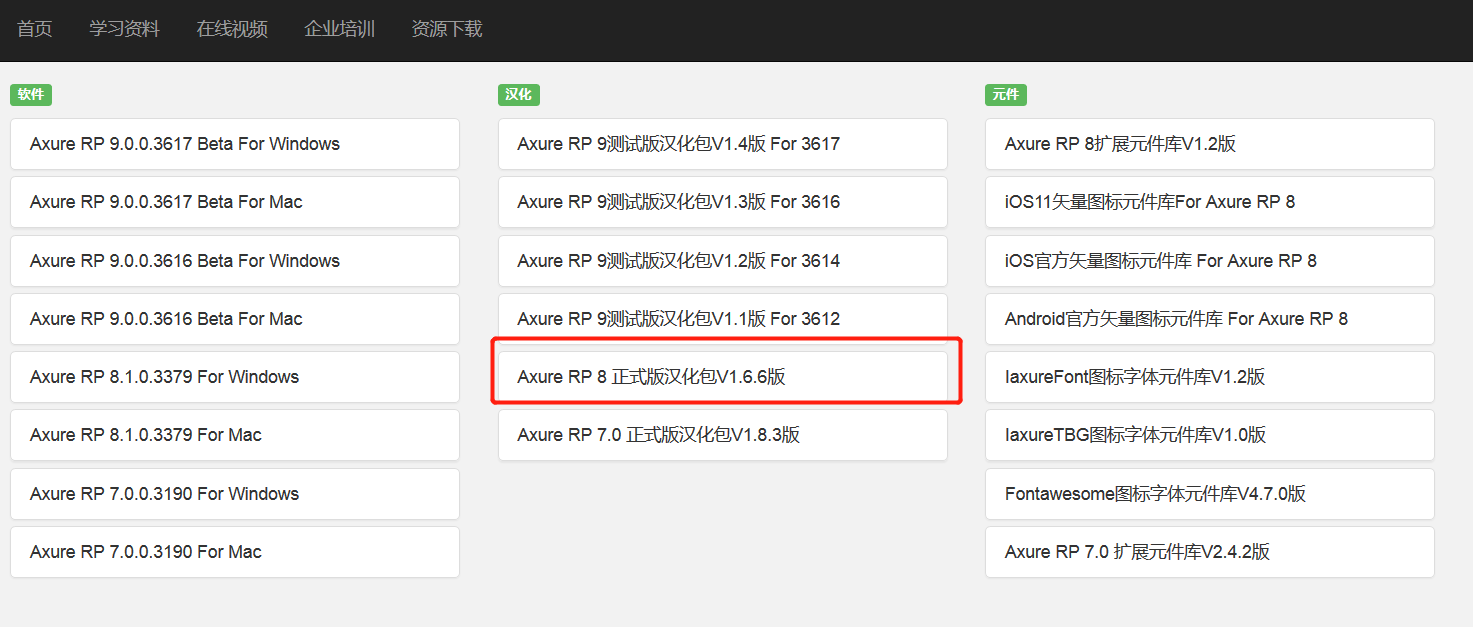Image resolution: width=1473 pixels, height=627 pixels.
Task: Choose Axure RP 7.0.0.3190 For Windows
Action: (235, 494)
